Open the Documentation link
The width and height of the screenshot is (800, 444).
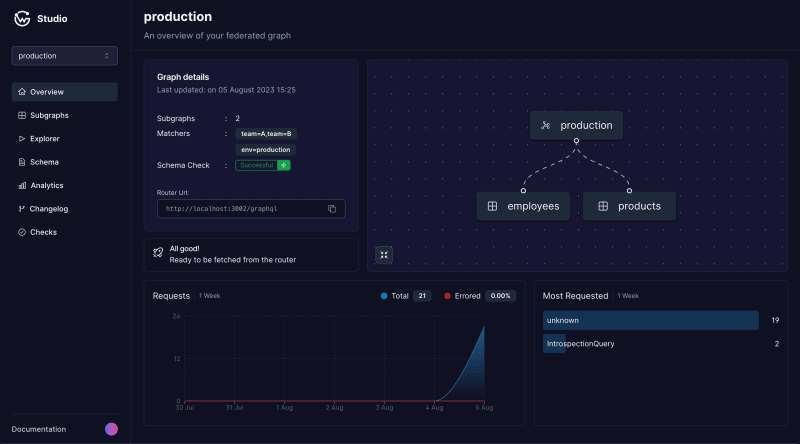point(39,429)
